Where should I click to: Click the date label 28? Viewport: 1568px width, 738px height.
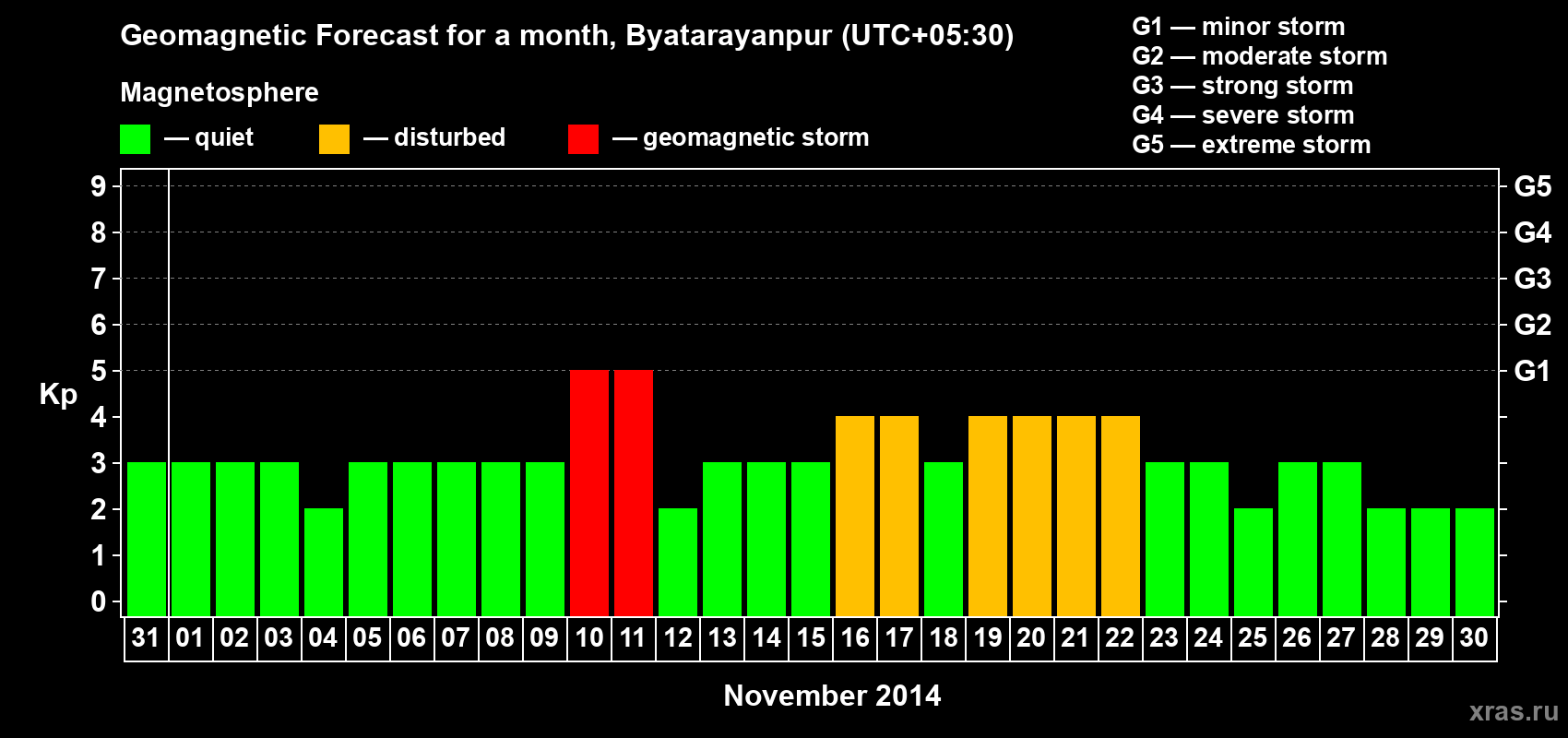pyautogui.click(x=1385, y=637)
